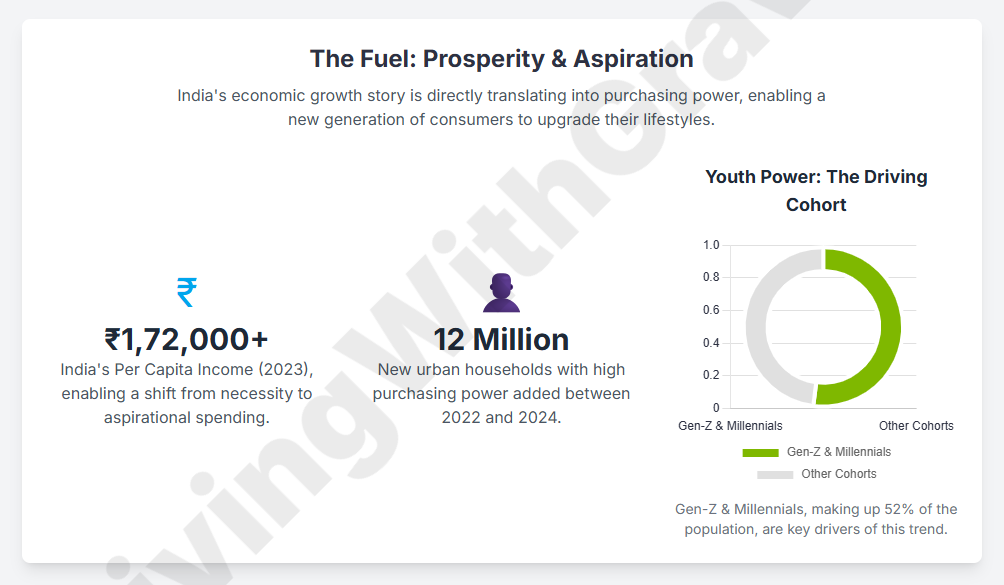The image size is (1004, 585).
Task: Hide Gen-Z & Millennials via its legend label
Action: (838, 452)
